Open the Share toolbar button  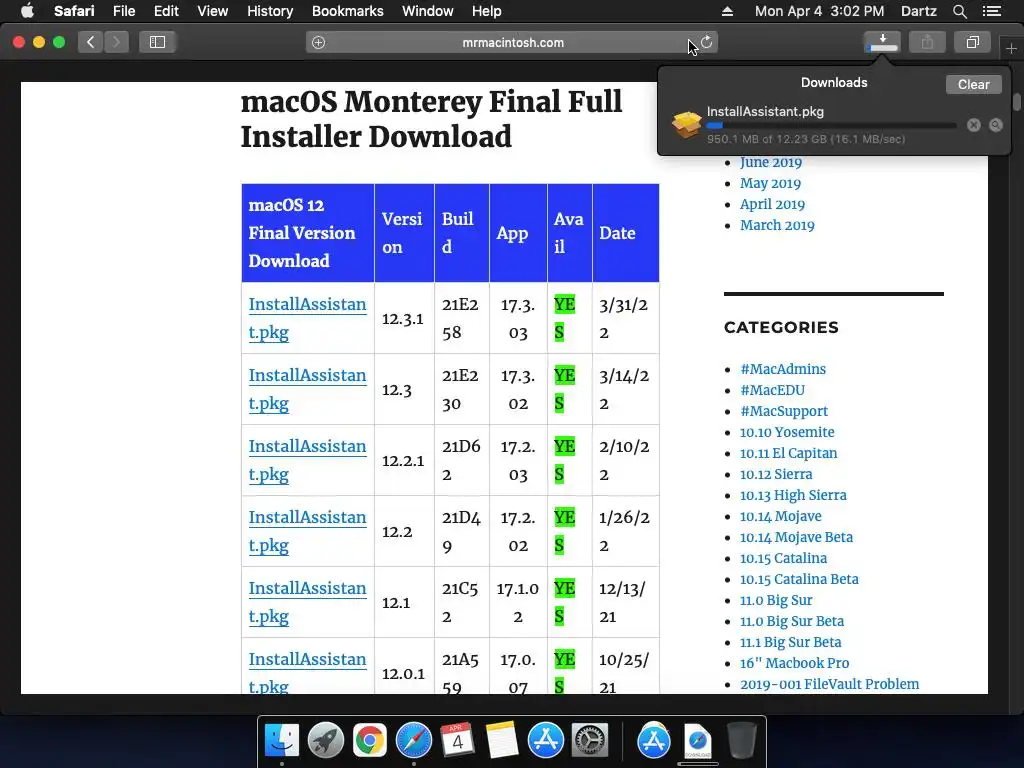click(x=927, y=42)
